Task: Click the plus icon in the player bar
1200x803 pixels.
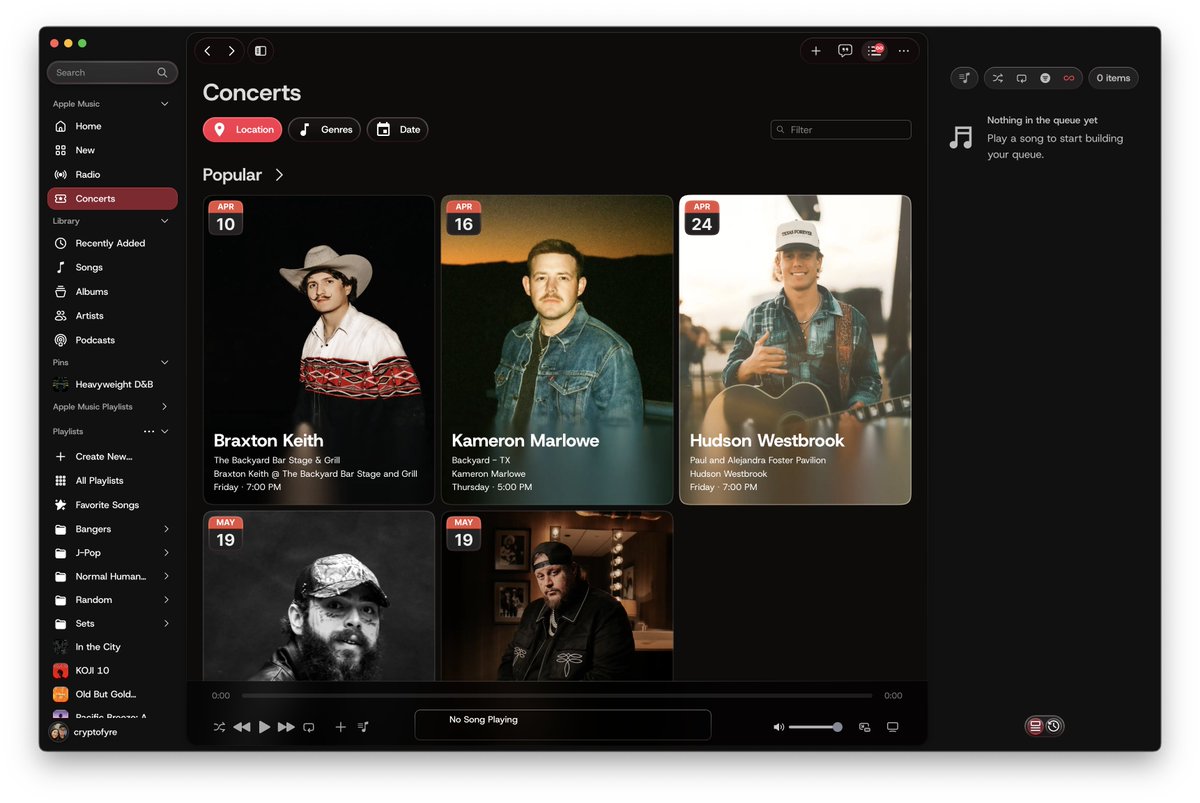Action: pyautogui.click(x=340, y=727)
